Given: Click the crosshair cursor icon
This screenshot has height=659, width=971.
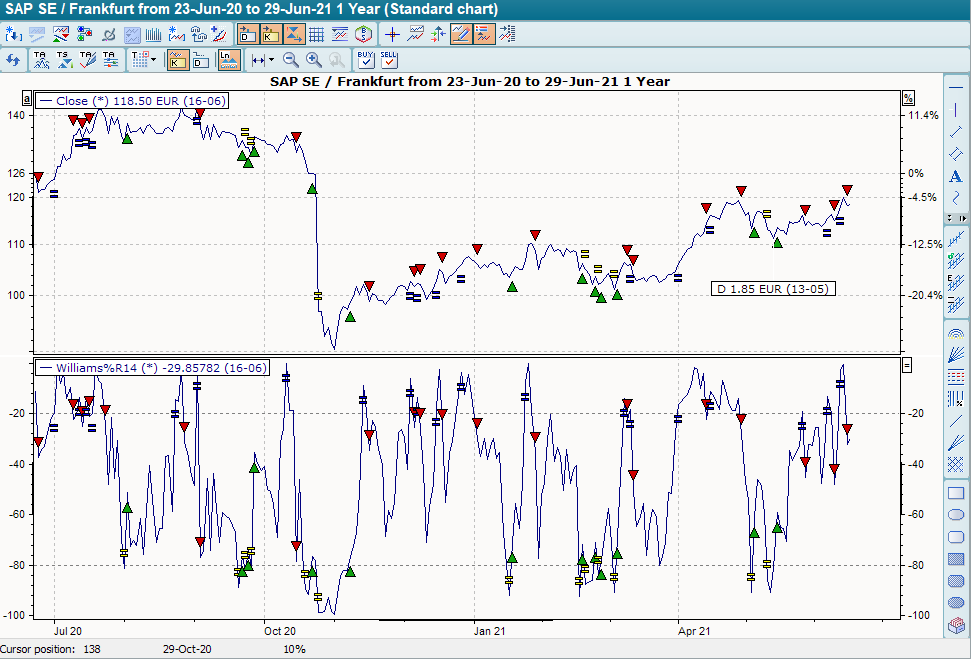Looking at the screenshot, I should pos(393,34).
